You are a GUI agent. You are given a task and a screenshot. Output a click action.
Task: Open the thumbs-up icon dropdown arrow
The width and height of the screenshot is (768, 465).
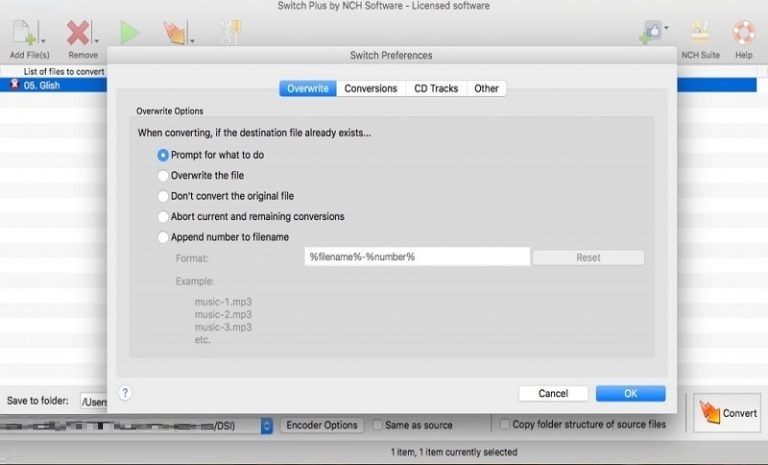point(667,28)
